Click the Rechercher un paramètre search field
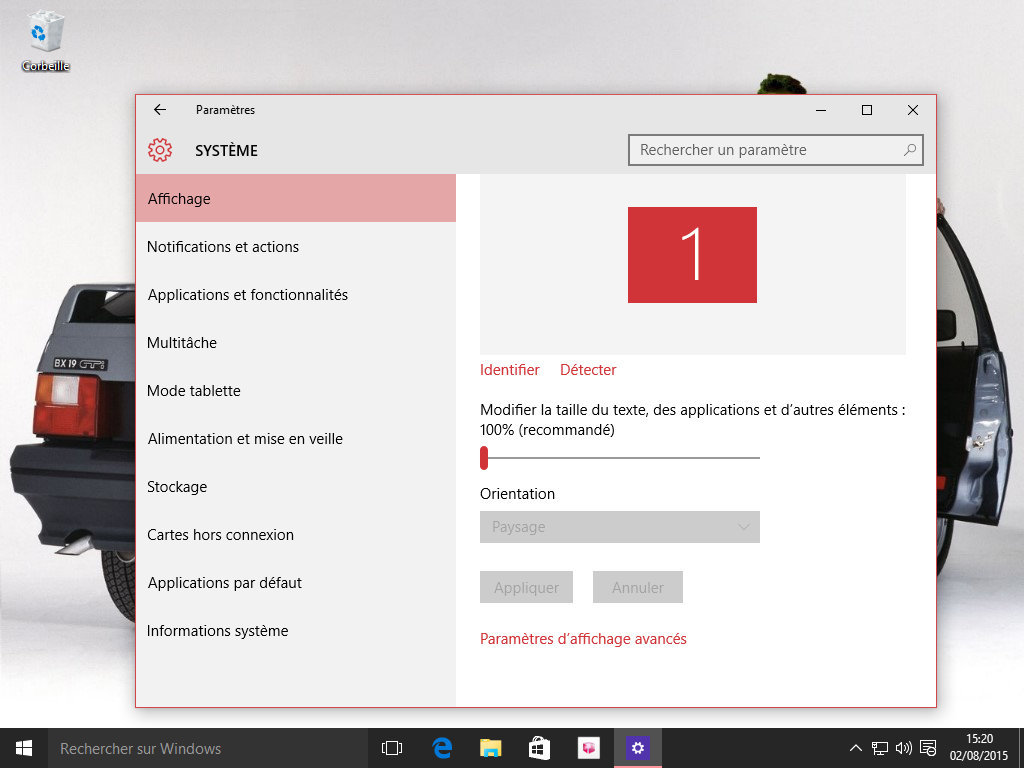Viewport: 1024px width, 768px height. pyautogui.click(x=765, y=150)
